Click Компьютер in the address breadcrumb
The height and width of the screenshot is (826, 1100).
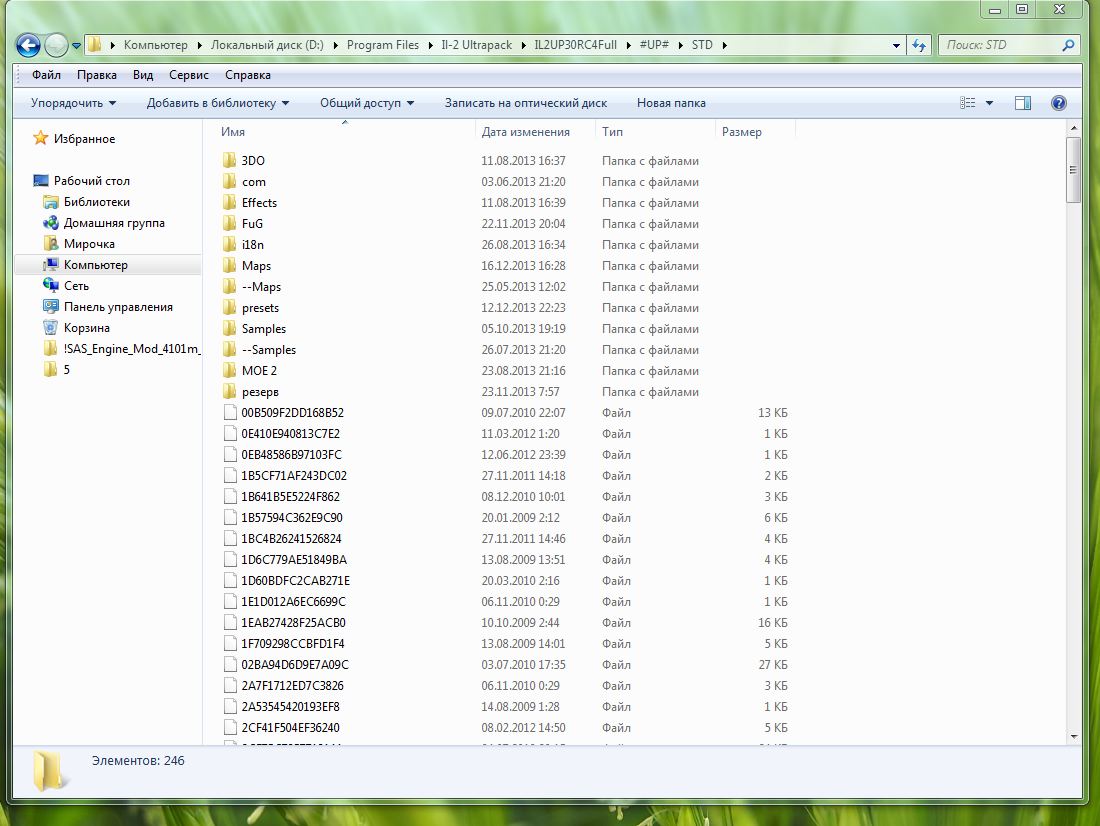[x=156, y=45]
